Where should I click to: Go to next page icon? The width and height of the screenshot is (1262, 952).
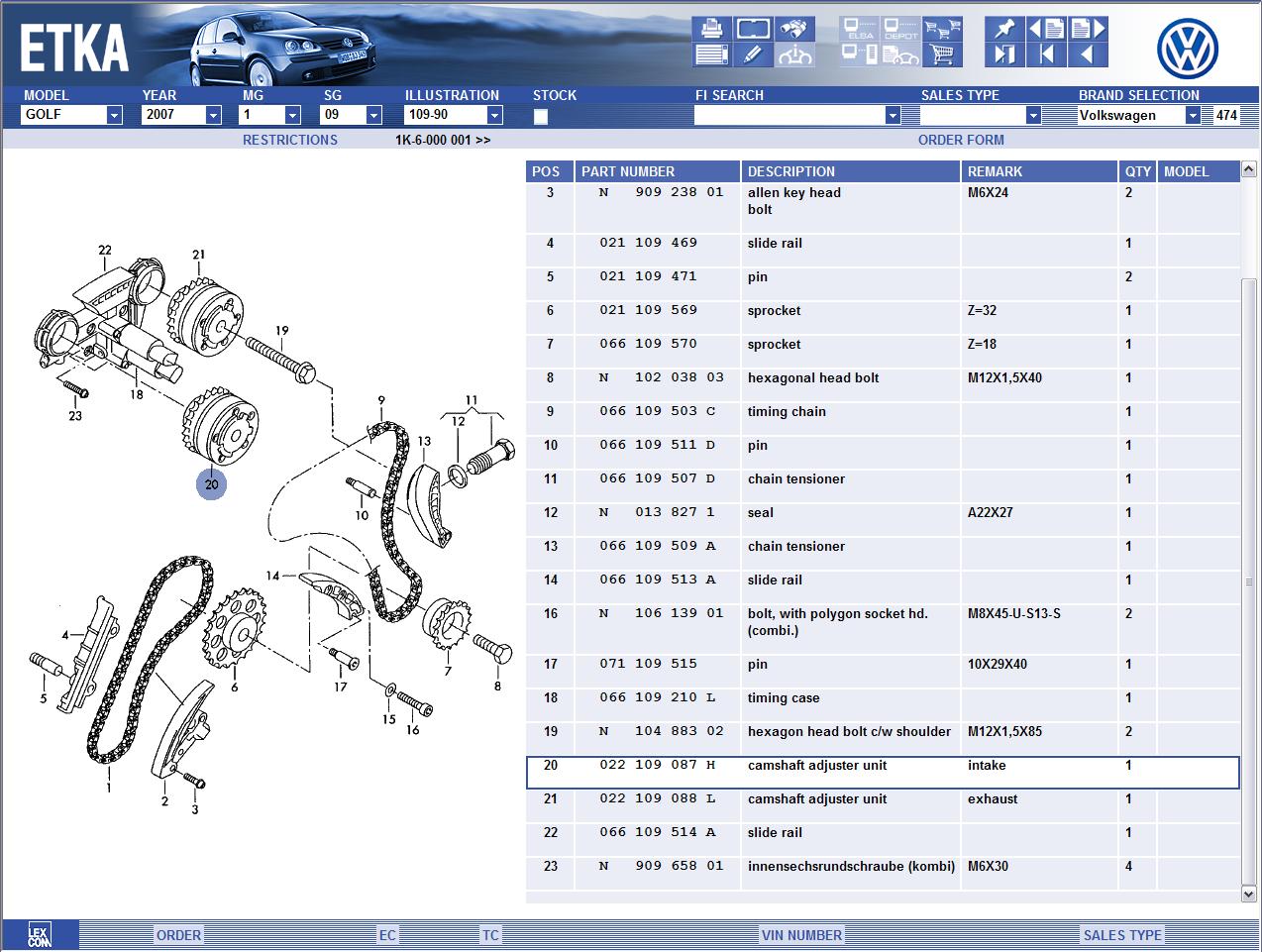coord(1088,28)
